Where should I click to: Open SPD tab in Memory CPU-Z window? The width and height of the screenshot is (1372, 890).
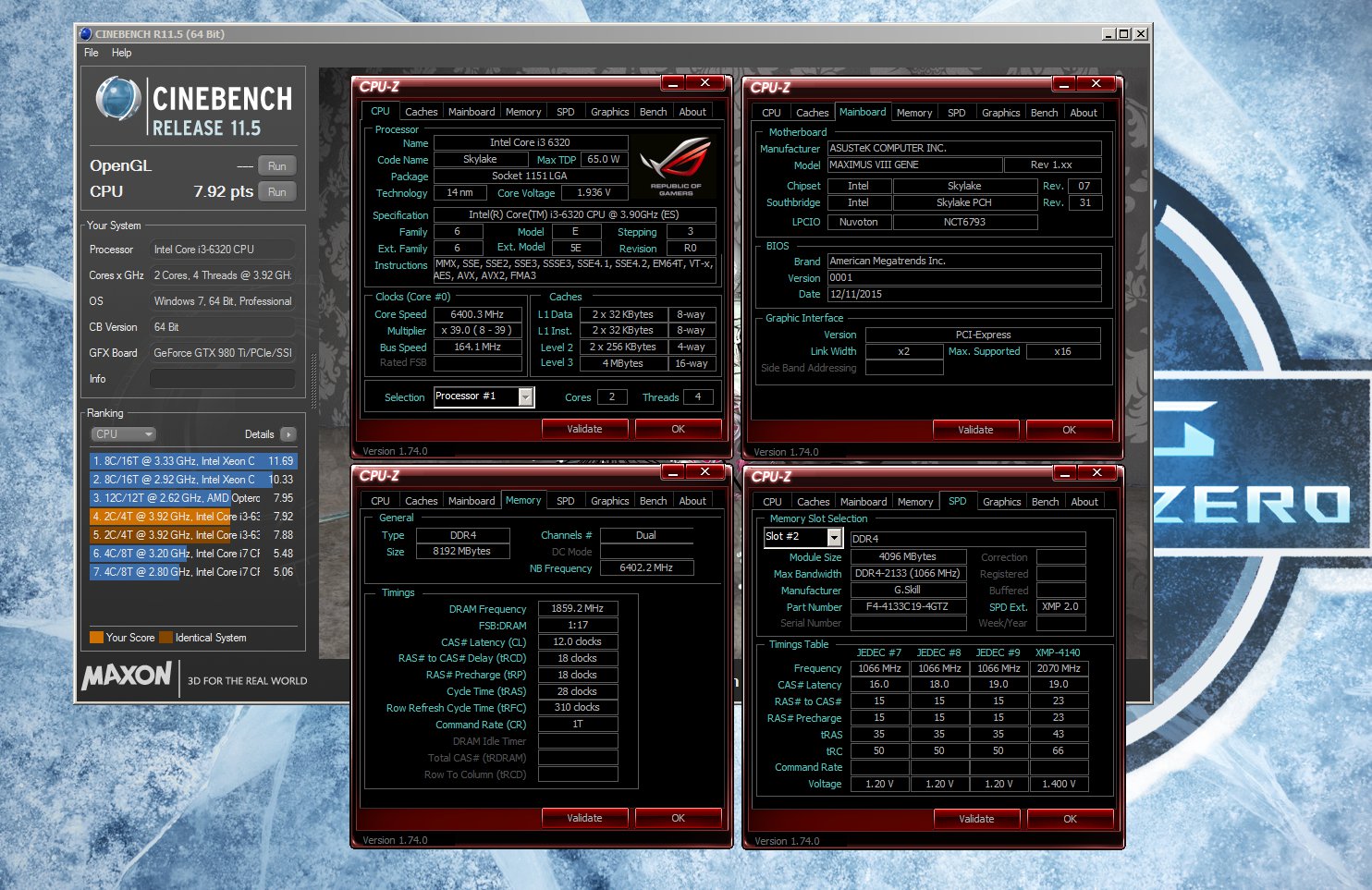click(565, 501)
